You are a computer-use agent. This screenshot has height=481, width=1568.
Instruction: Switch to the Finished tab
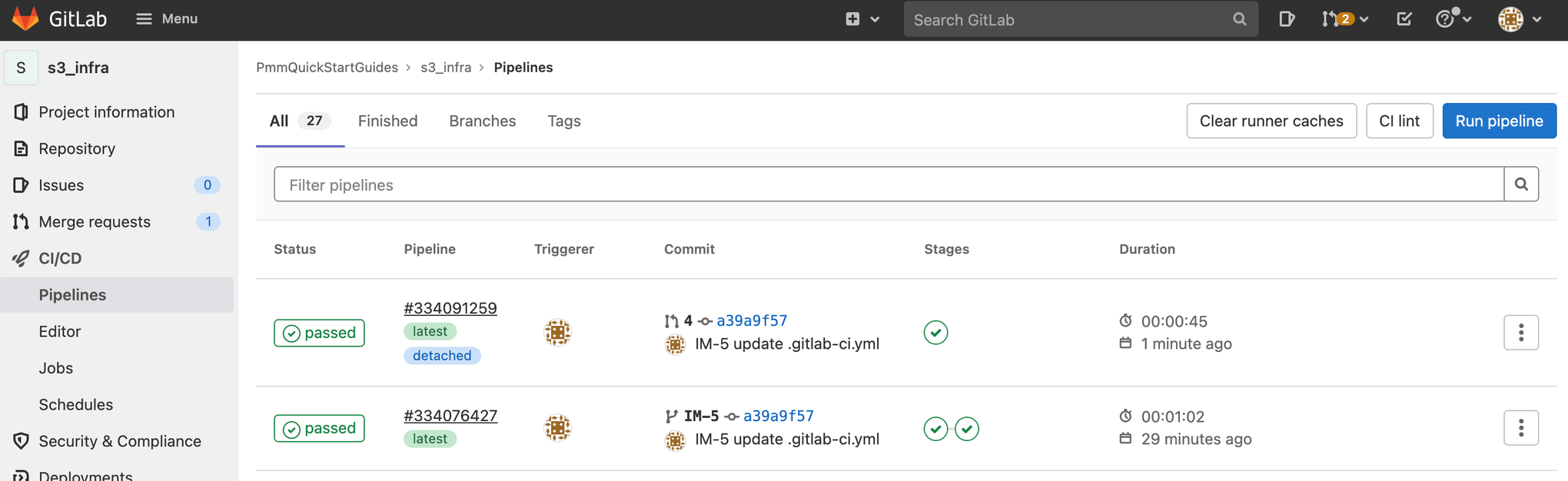[387, 121]
